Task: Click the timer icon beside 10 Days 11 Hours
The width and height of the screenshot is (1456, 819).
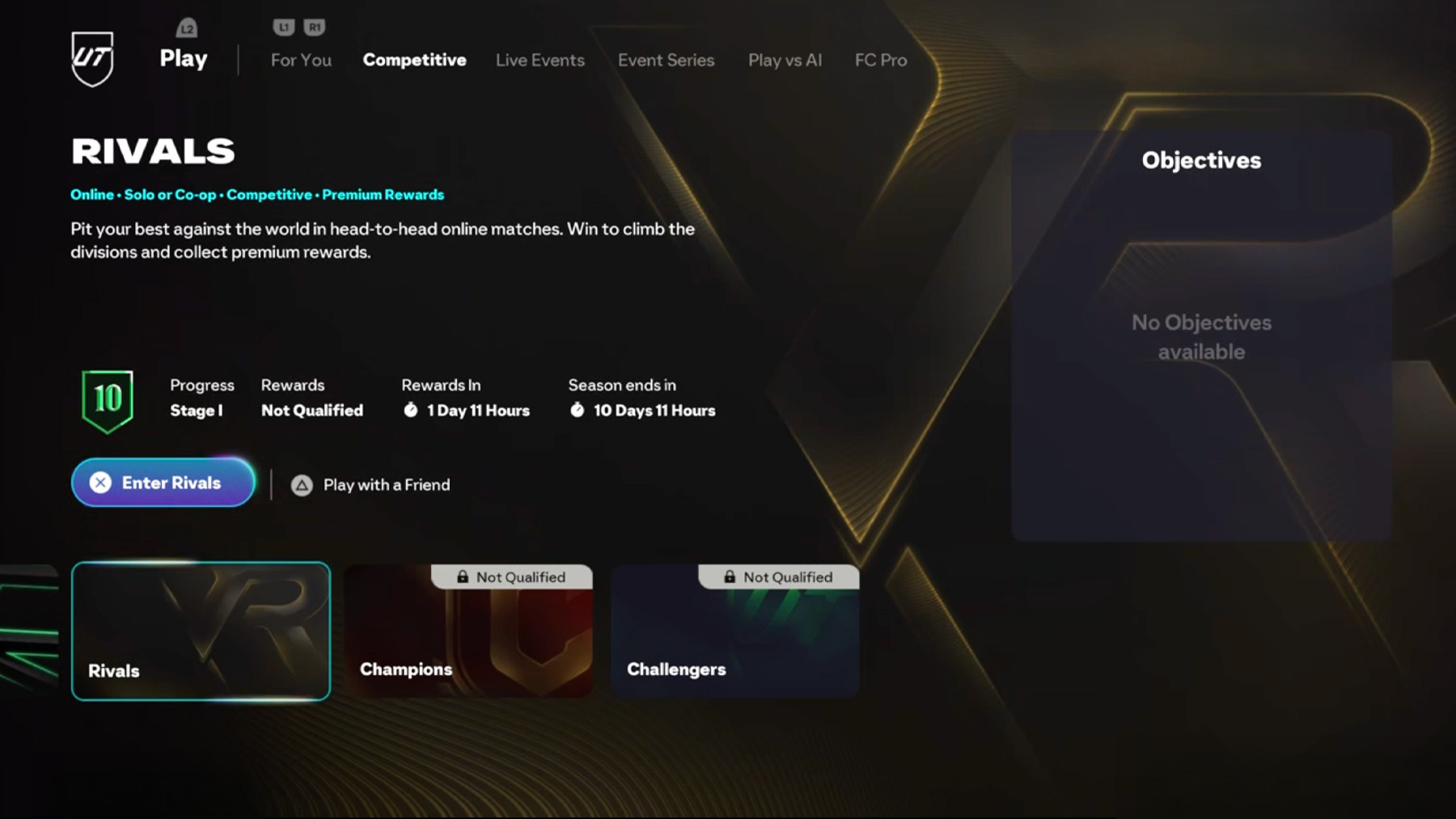Action: (x=577, y=410)
